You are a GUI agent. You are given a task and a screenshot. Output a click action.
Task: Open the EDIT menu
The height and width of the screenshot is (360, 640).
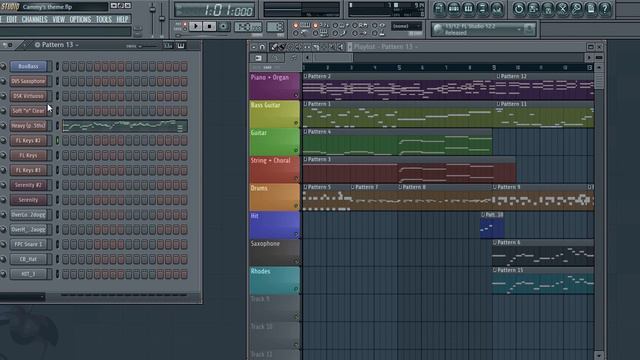point(11,19)
